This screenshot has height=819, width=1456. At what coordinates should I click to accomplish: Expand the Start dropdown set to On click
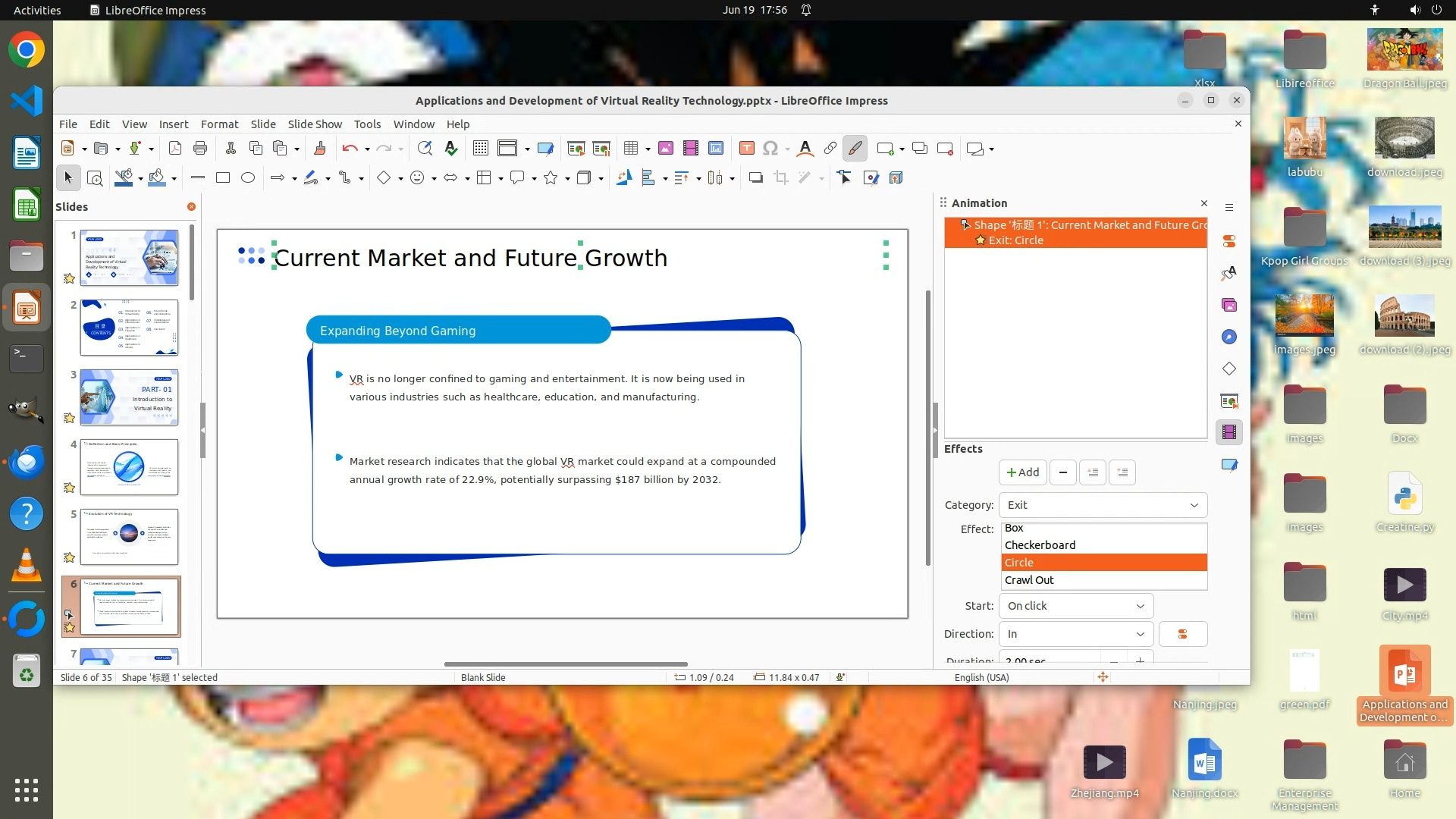pos(1075,606)
